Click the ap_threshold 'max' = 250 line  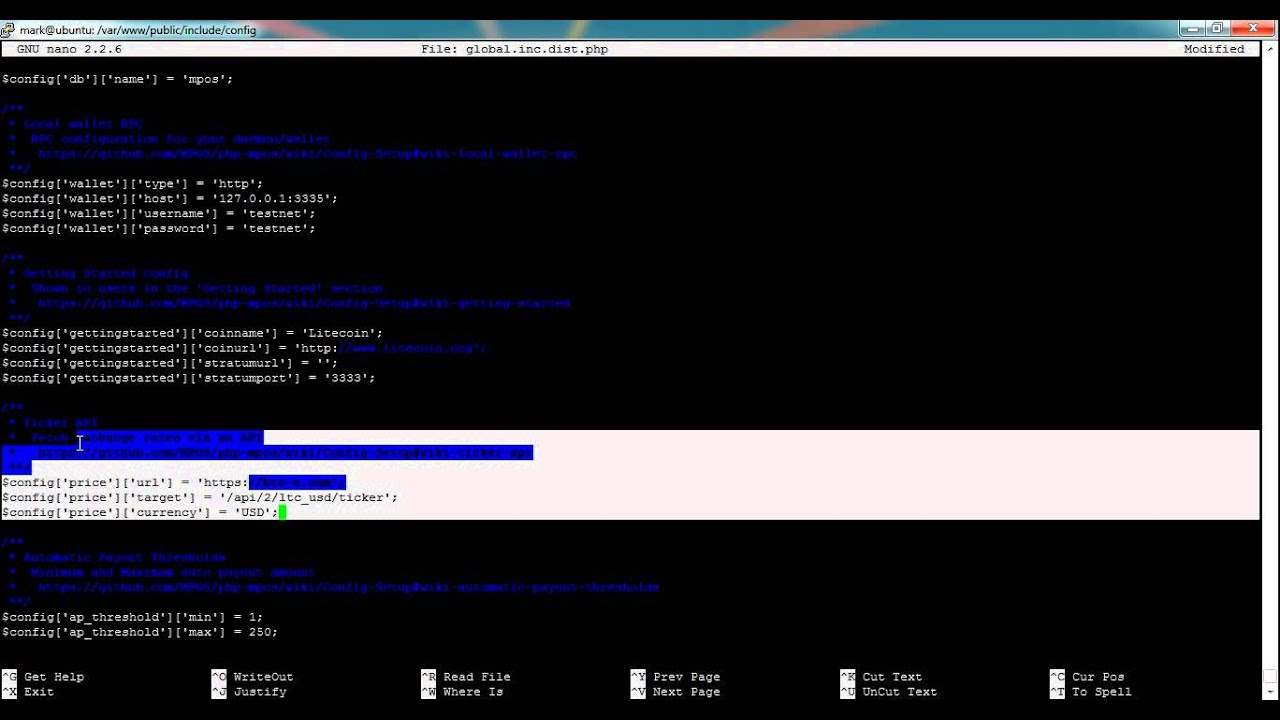tap(140, 632)
